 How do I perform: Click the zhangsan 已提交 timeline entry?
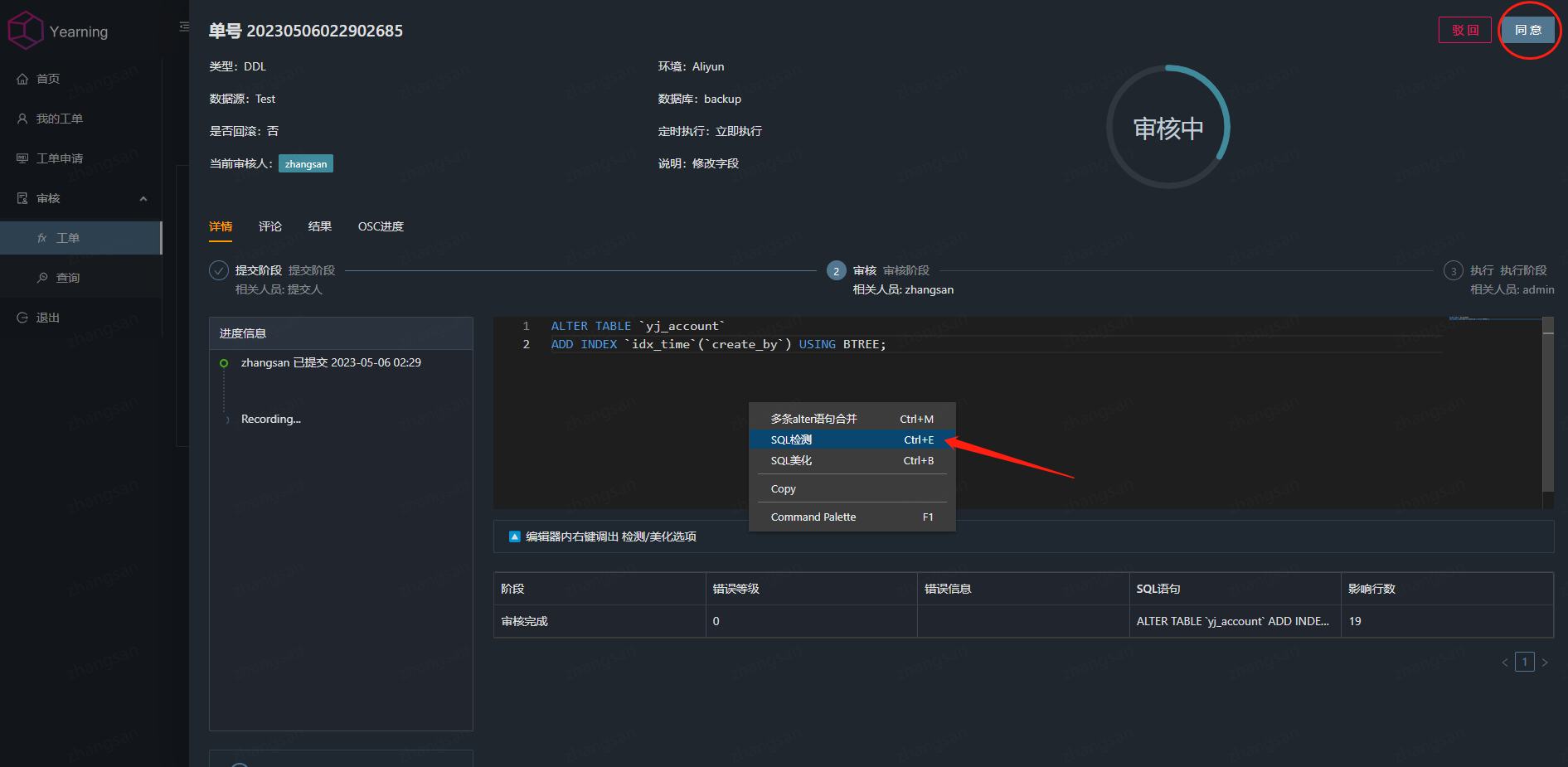[x=331, y=362]
